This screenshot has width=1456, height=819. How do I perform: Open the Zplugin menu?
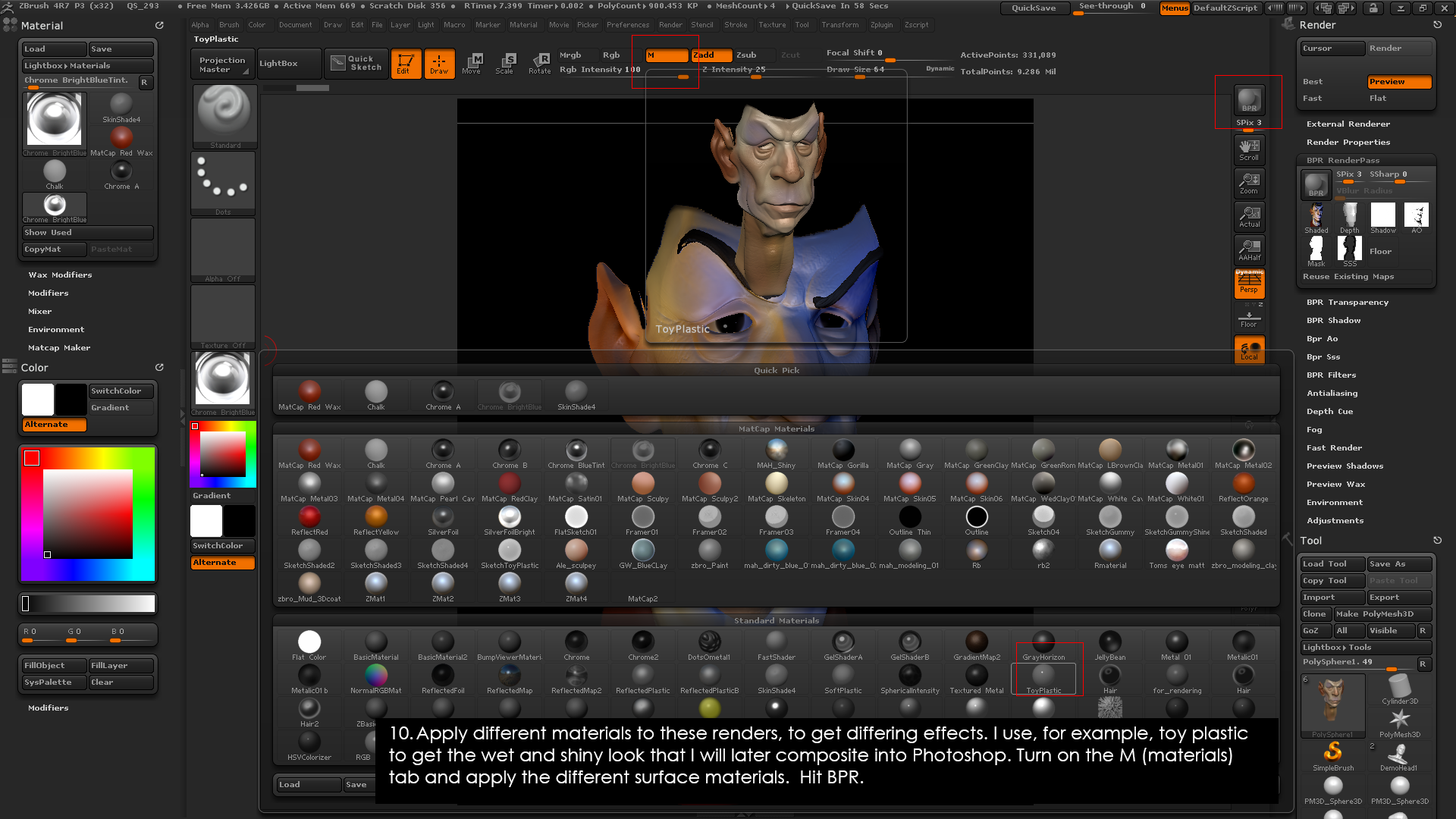(x=881, y=25)
